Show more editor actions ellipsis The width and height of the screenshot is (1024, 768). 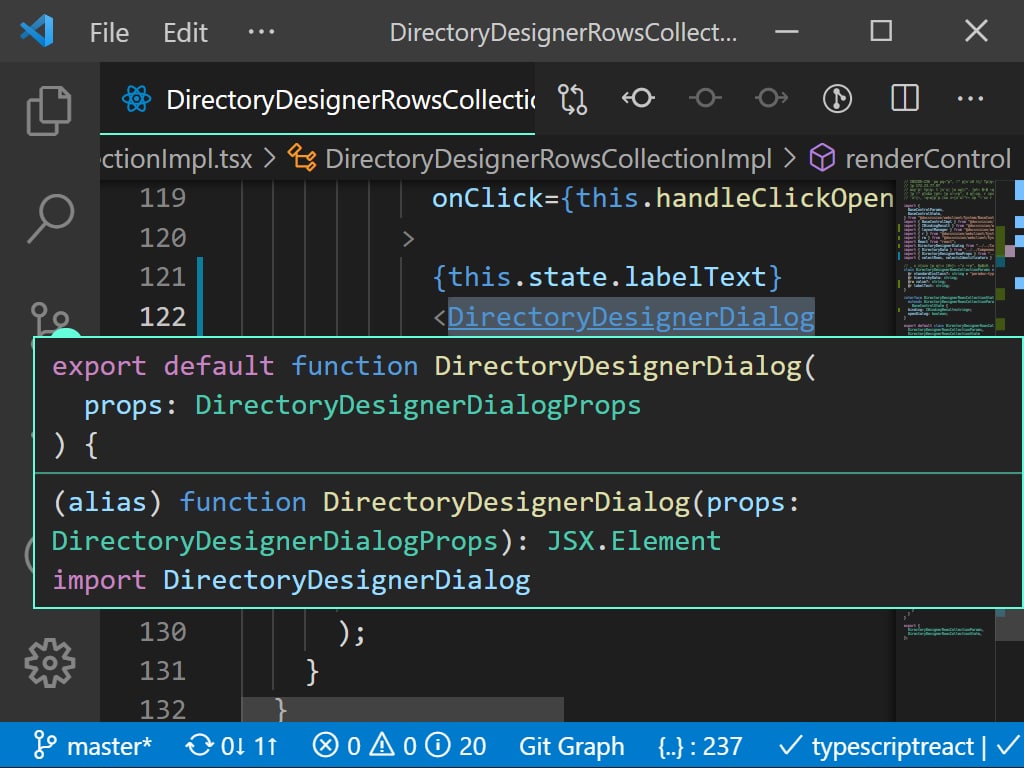pyautogui.click(x=970, y=98)
